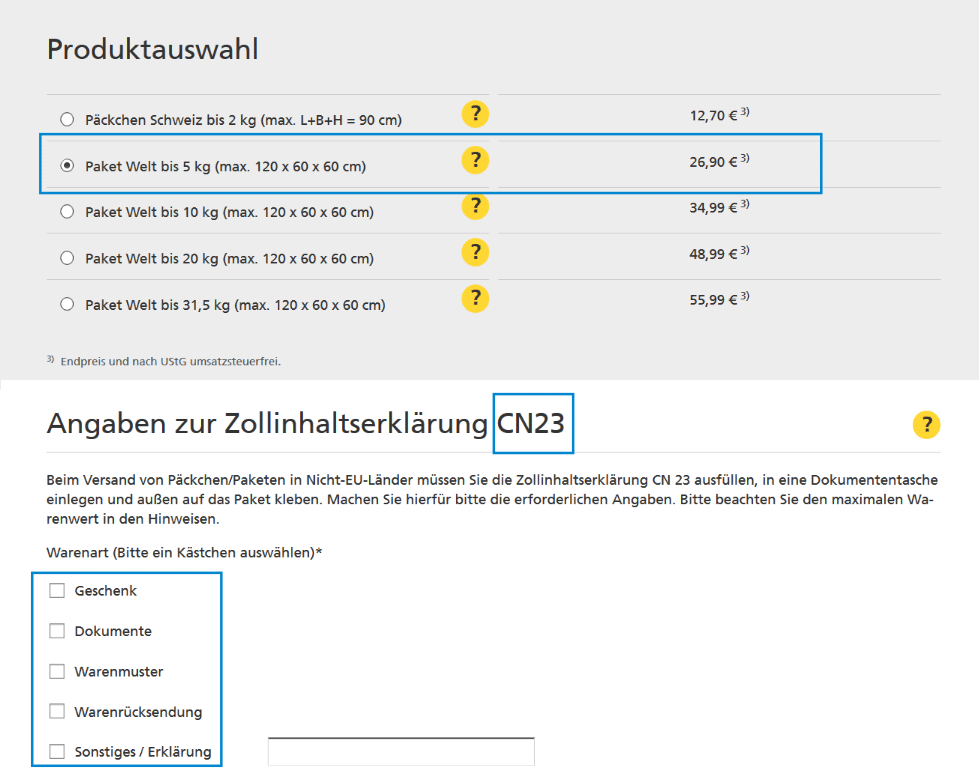Choose Paket Welt bis 31,5 kg option
The width and height of the screenshot is (980, 775).
tap(67, 304)
